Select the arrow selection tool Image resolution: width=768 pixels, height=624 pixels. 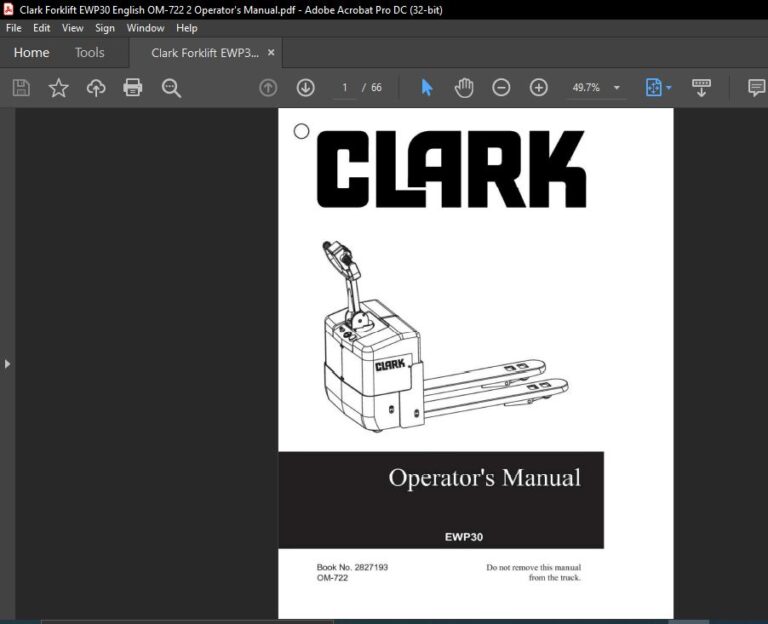pyautogui.click(x=427, y=88)
